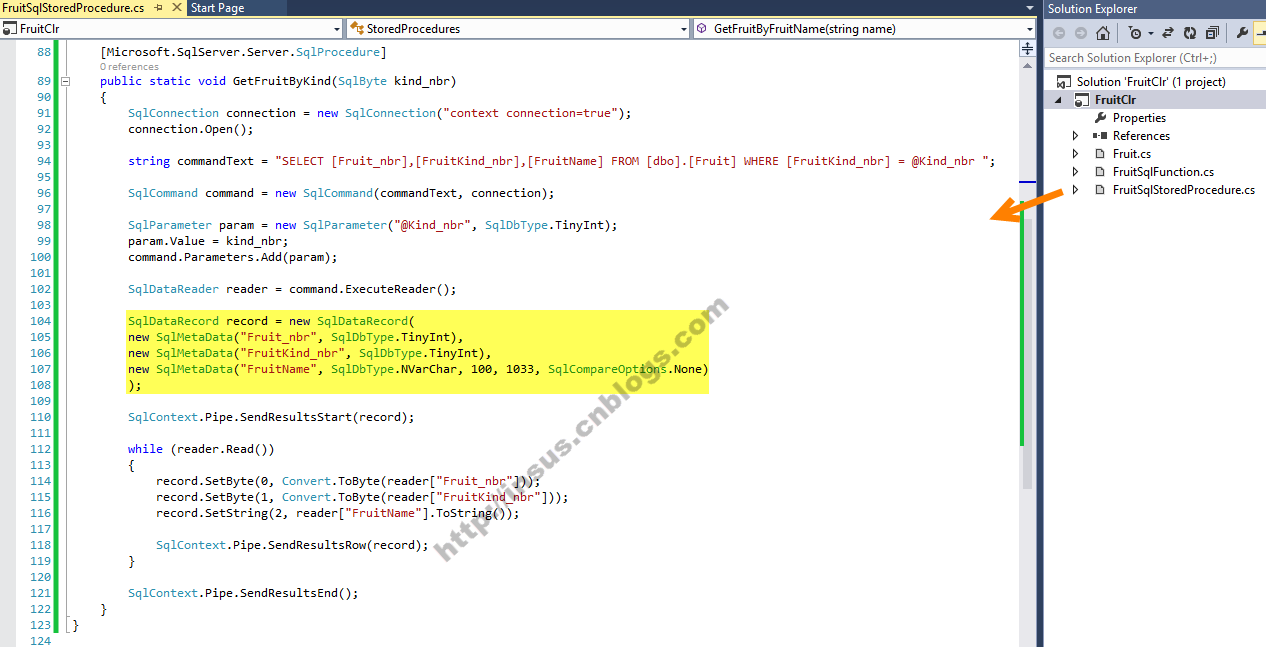Viewport: 1266px width, 647px height.
Task: Open Properties via the wrench toolbar icon
Action: 1242,33
